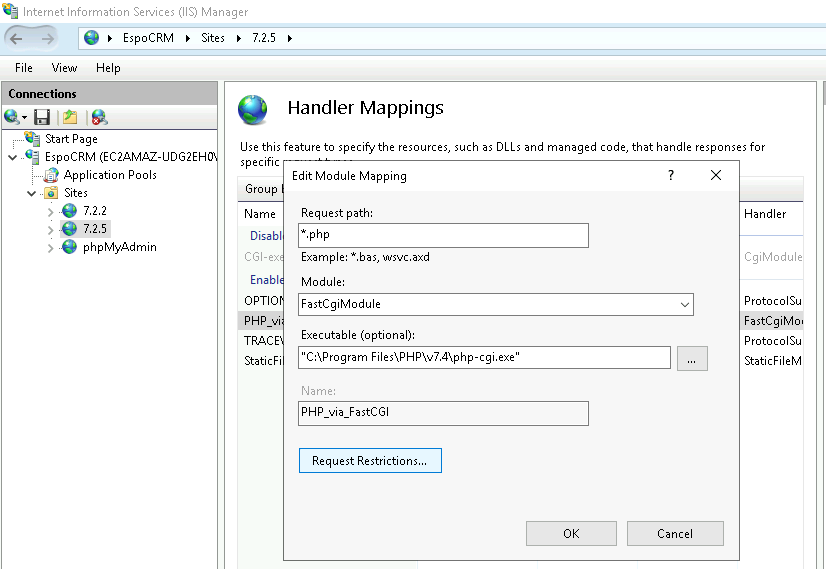Click the Up folder icon in Connections
The height and width of the screenshot is (569, 826).
point(70,117)
